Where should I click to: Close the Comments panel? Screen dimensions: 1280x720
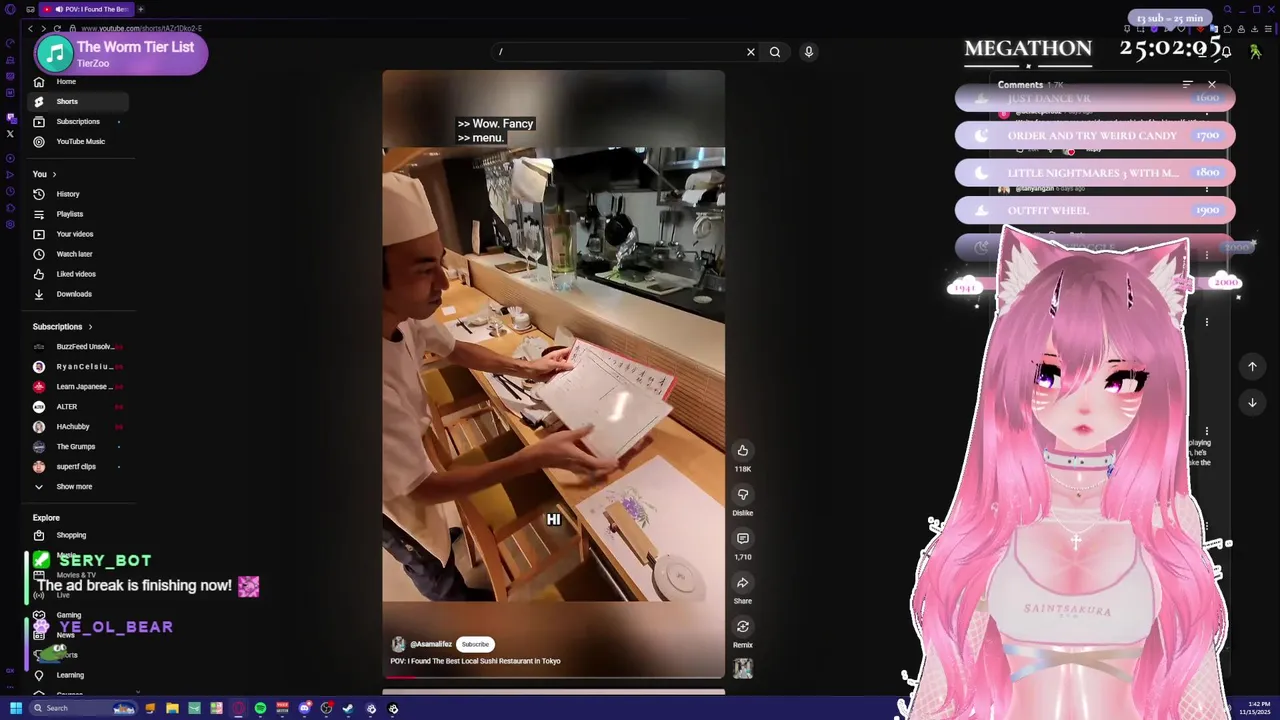point(1212,85)
